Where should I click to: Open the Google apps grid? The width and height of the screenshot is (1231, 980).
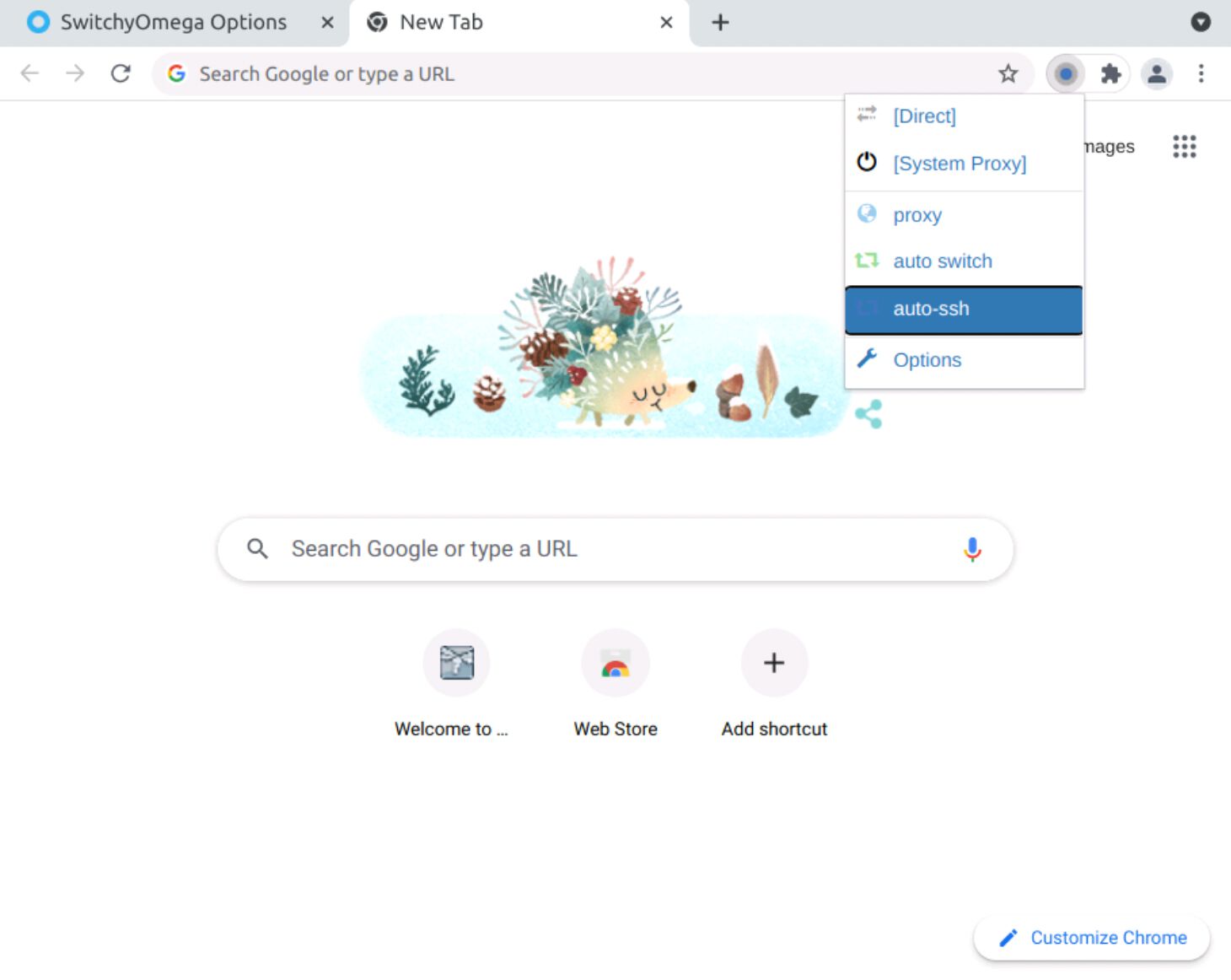1184,147
